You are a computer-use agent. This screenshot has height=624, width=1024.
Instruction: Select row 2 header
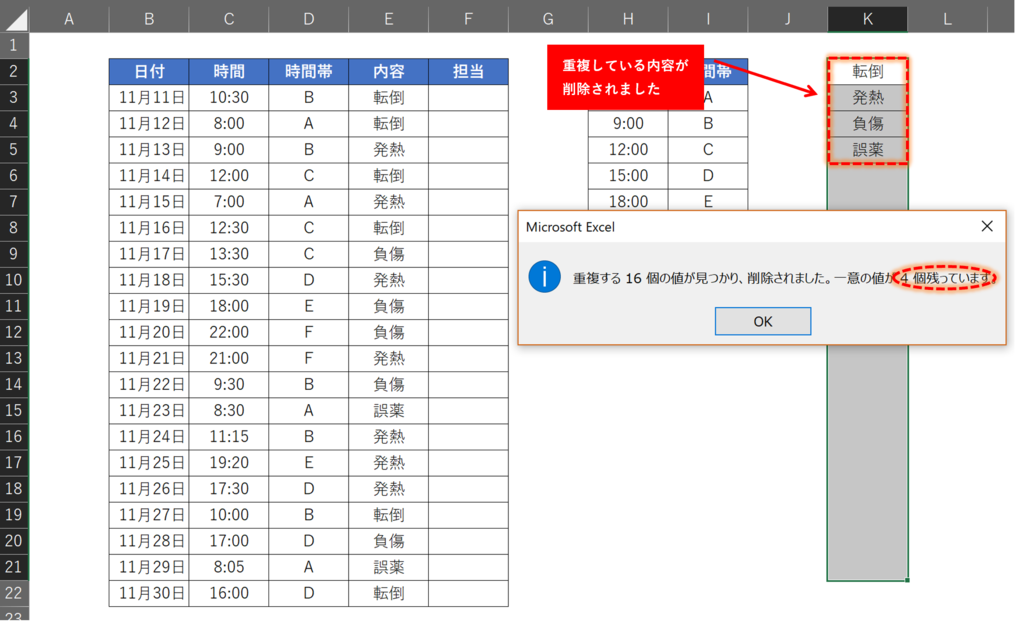[x=14, y=71]
